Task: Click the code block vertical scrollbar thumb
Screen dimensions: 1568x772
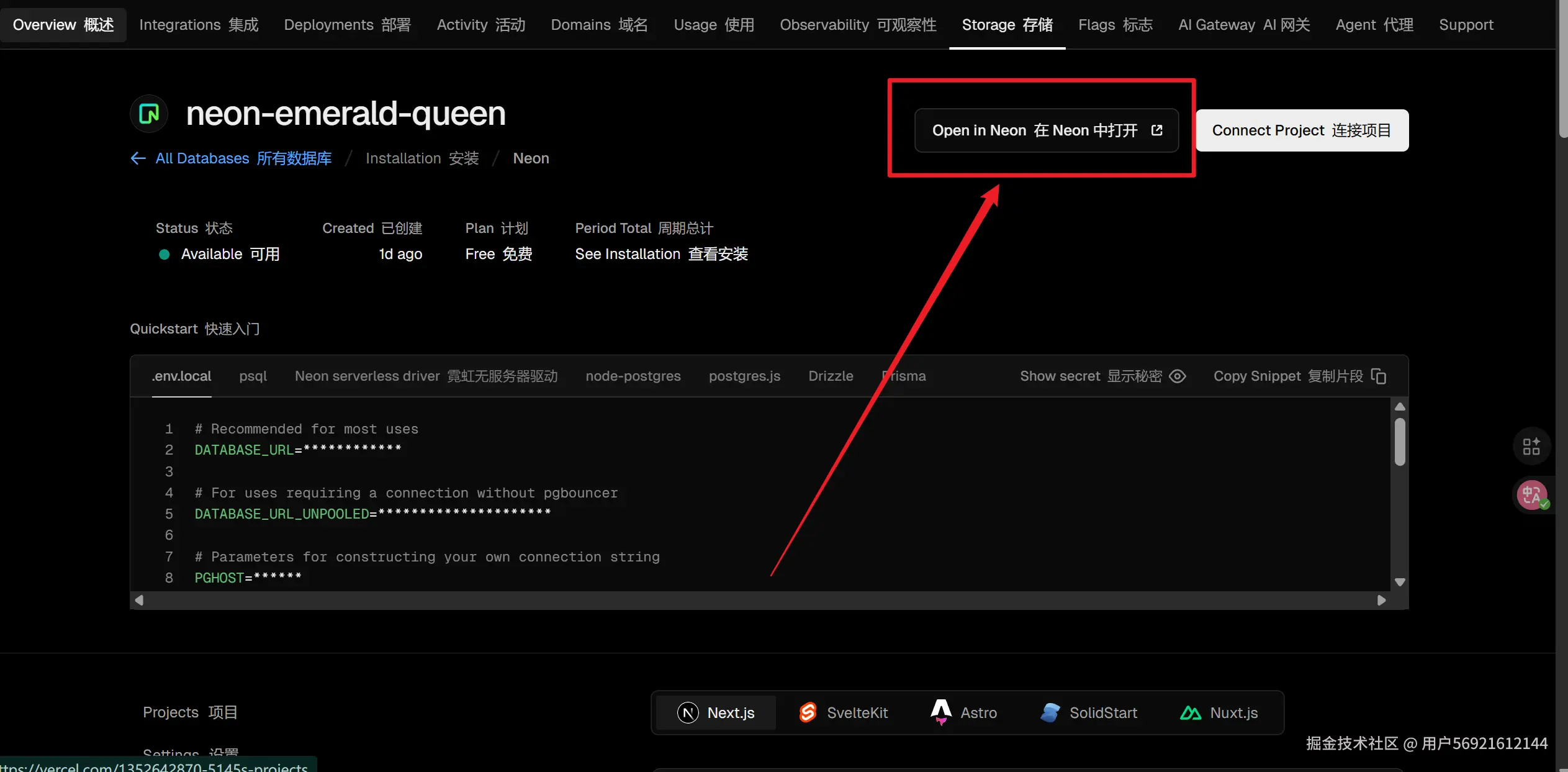Action: (x=1400, y=442)
